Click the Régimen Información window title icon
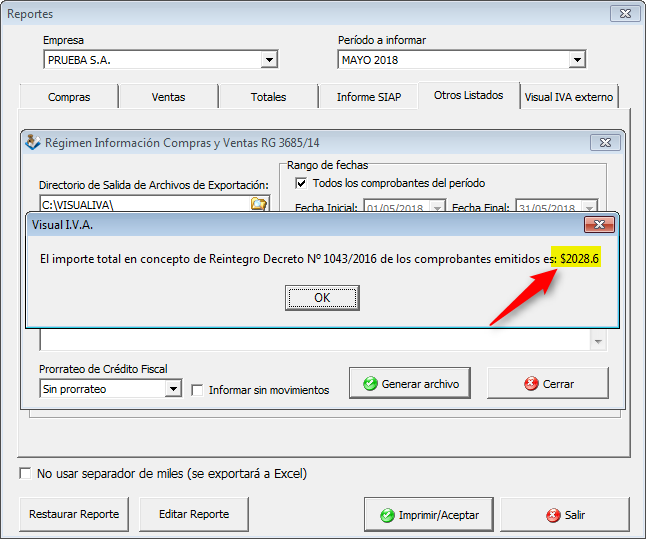Image resolution: width=646 pixels, height=539 pixels. point(33,142)
